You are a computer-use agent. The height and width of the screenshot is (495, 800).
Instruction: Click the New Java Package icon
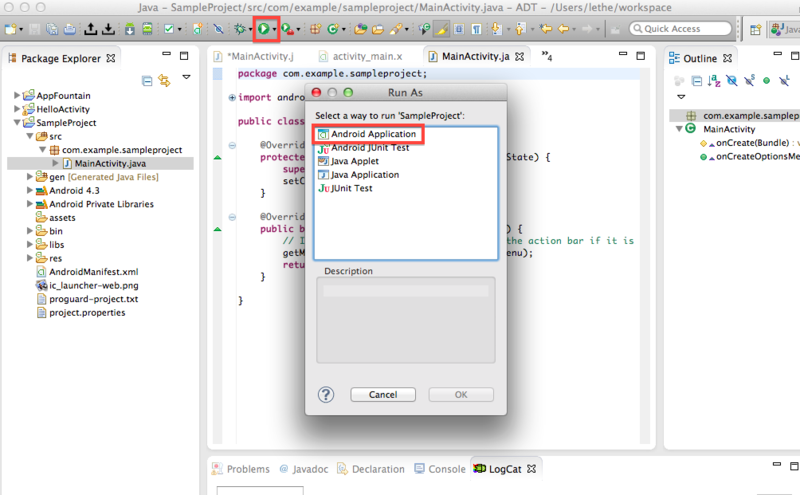[316, 29]
